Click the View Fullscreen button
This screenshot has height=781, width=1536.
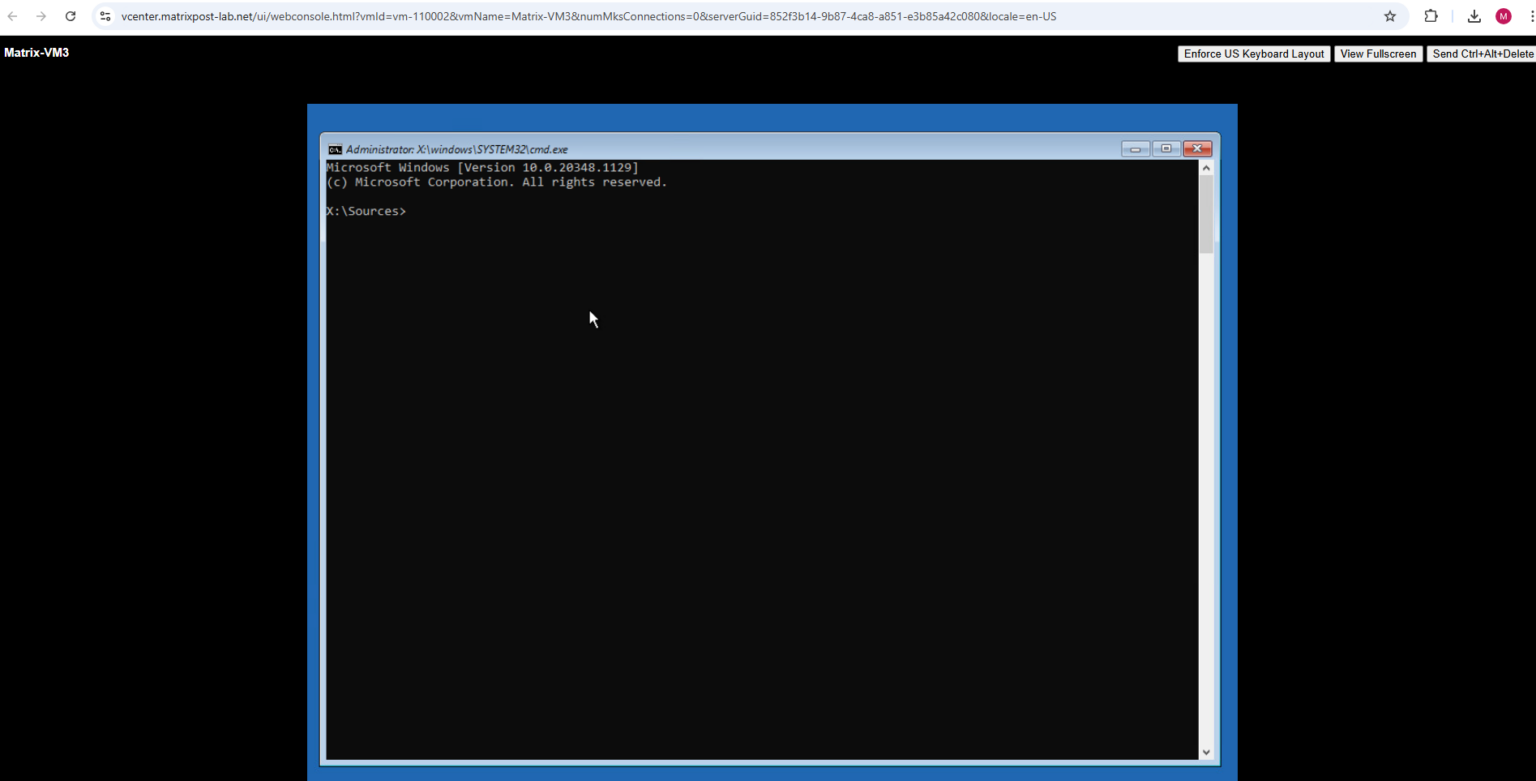pyautogui.click(x=1378, y=53)
